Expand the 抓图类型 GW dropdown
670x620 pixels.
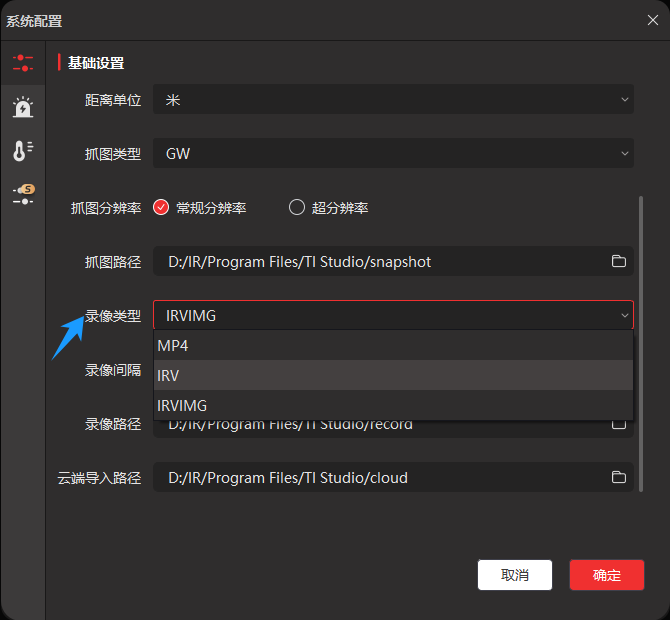[393, 154]
